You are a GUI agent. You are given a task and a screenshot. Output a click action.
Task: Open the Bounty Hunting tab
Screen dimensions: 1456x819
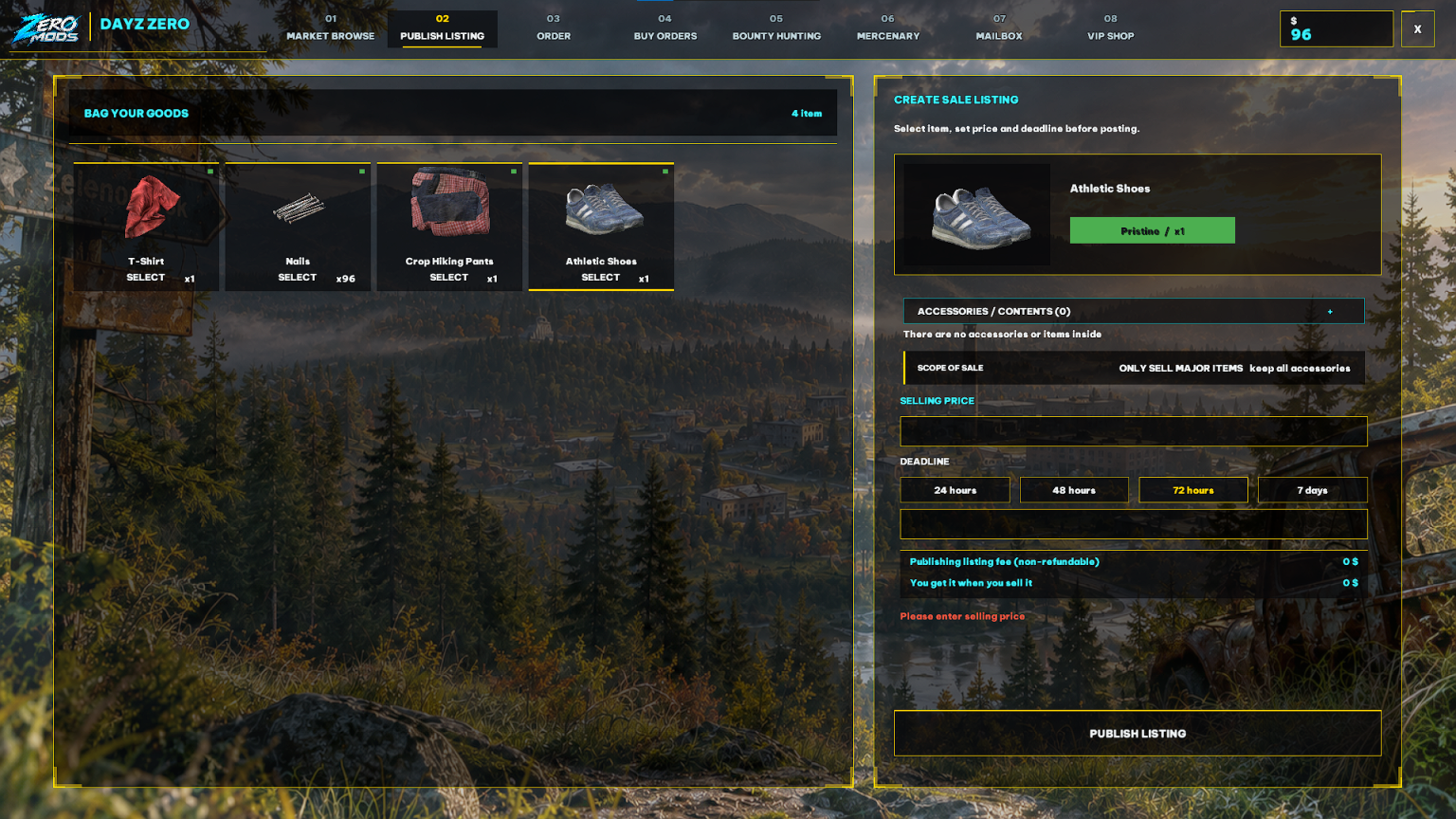coord(776,28)
